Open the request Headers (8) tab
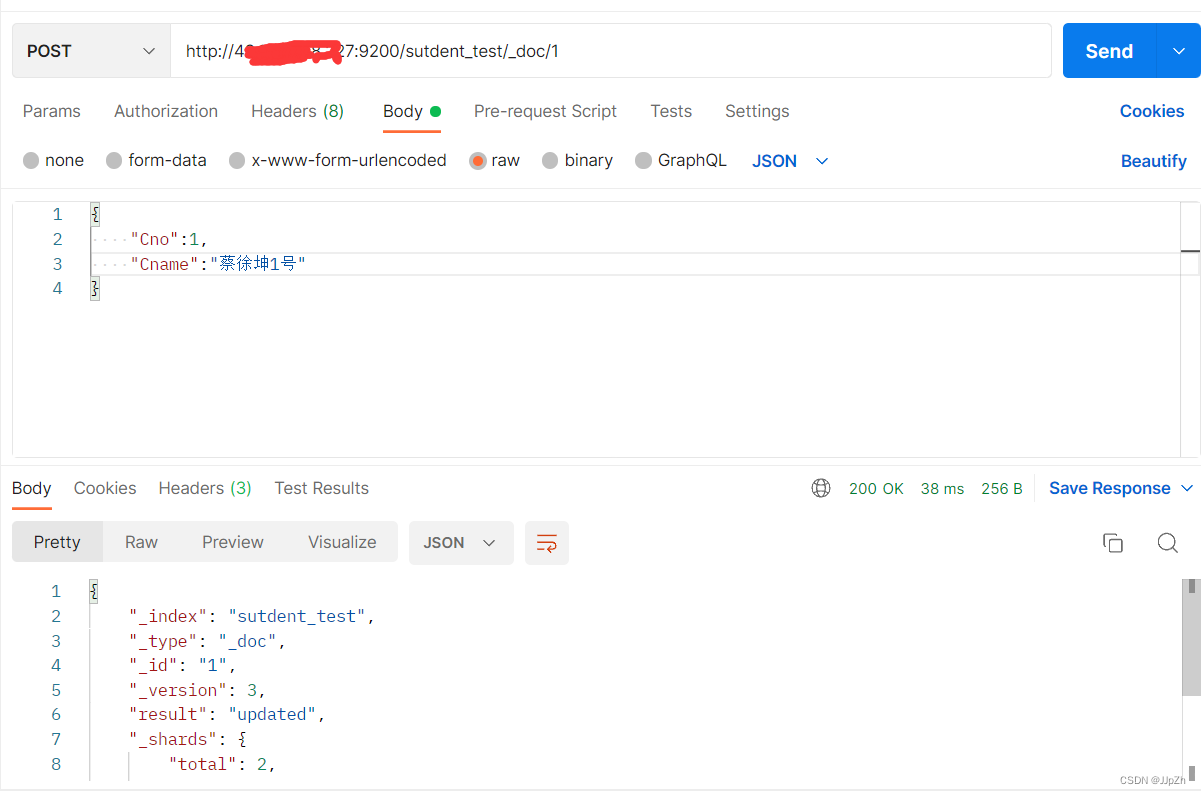 (297, 111)
